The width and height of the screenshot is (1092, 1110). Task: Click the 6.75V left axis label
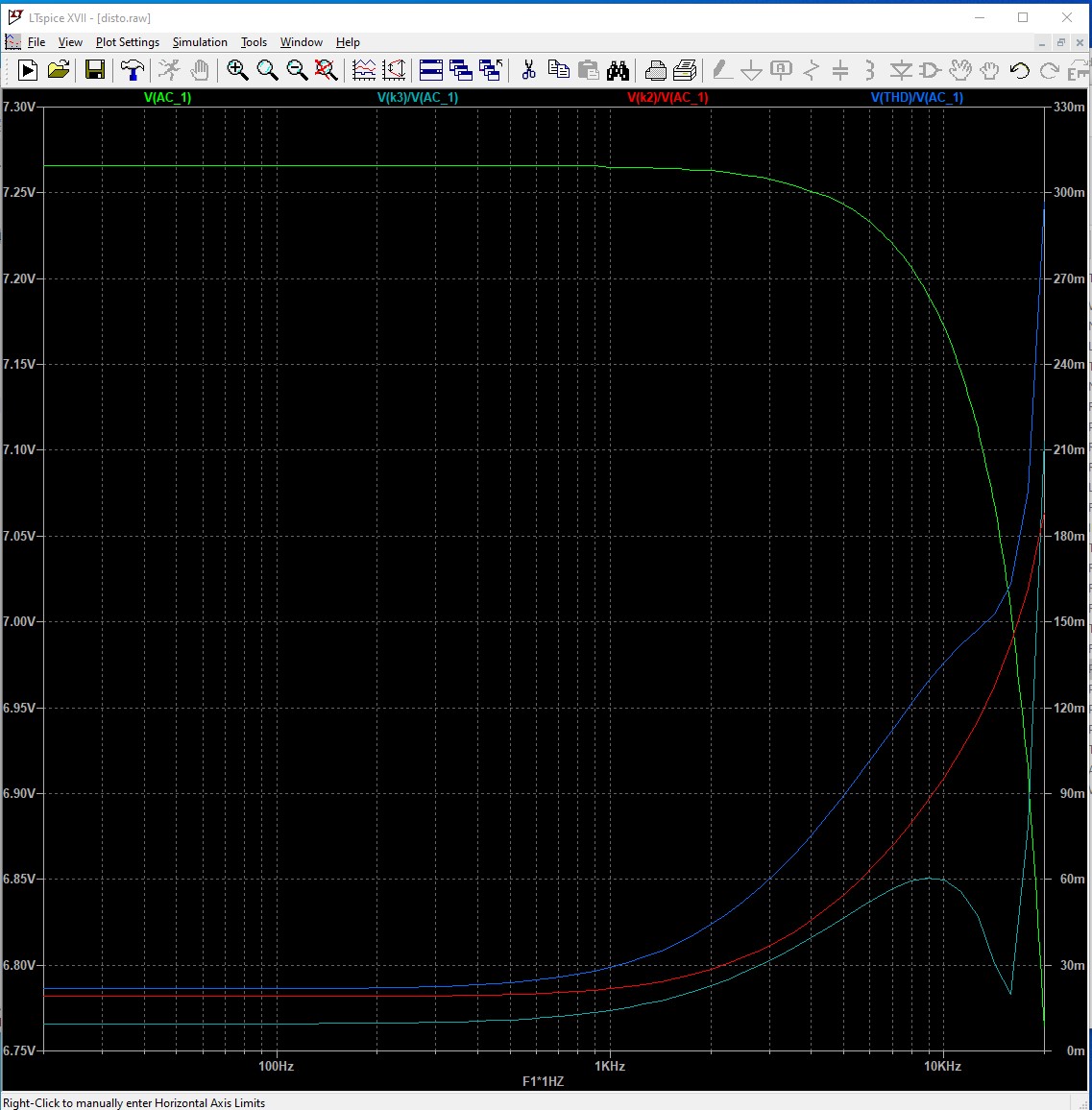point(17,1050)
